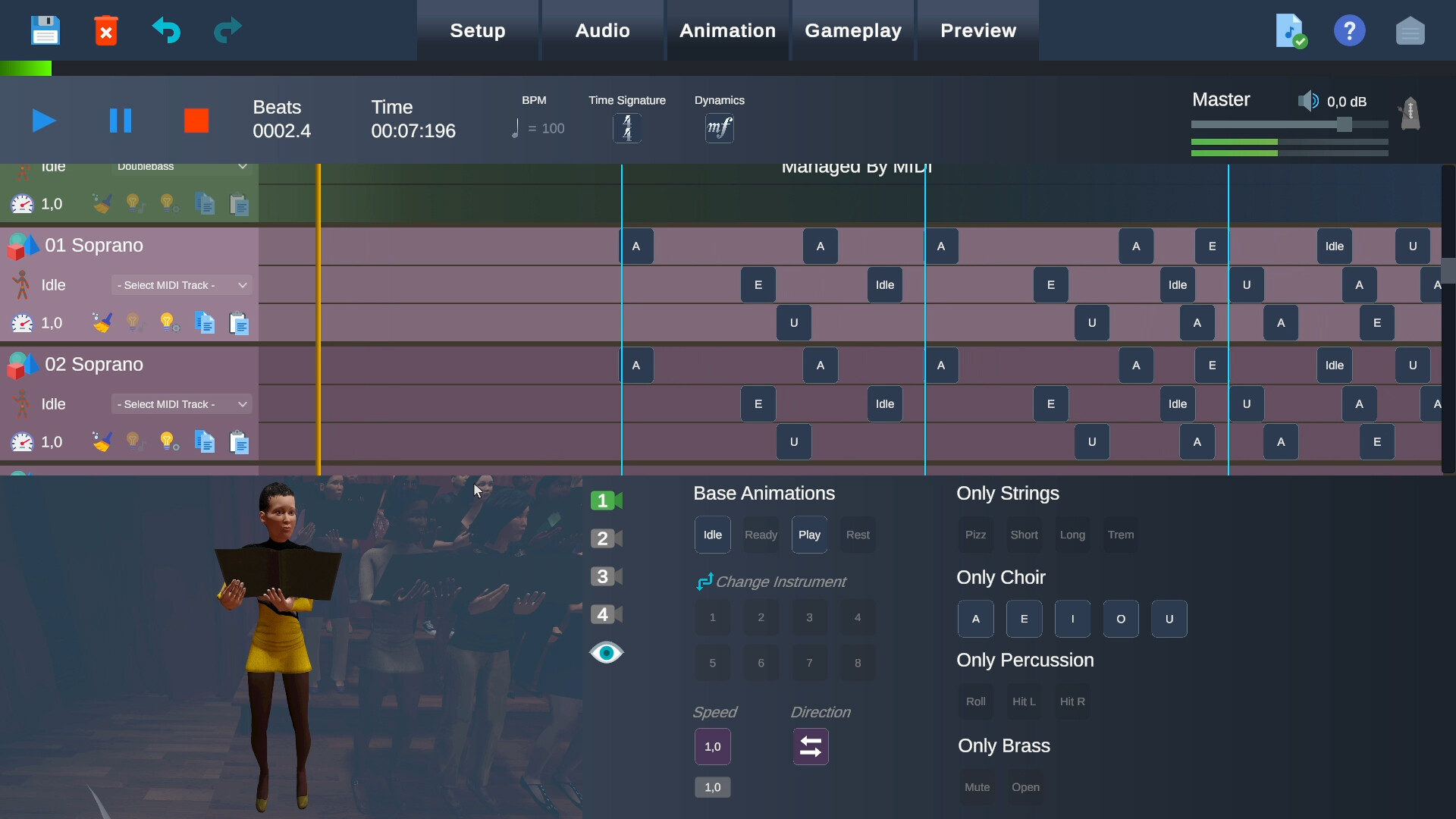This screenshot has width=1456, height=819.
Task: Toggle the eye visibility icon below camera 4
Action: [606, 652]
